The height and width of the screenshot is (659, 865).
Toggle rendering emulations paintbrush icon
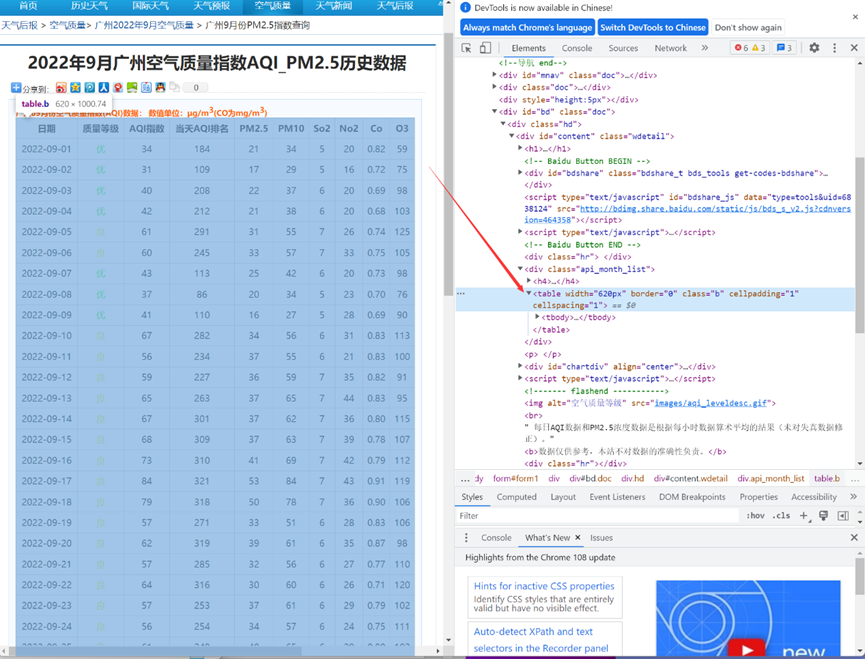(x=823, y=516)
